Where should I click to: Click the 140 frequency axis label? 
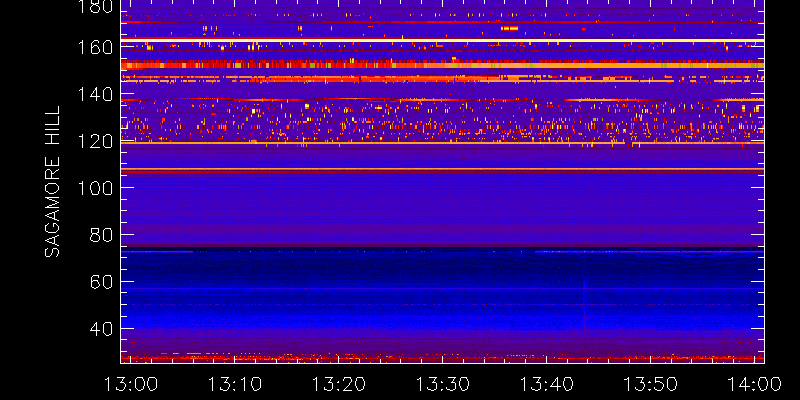point(94,94)
